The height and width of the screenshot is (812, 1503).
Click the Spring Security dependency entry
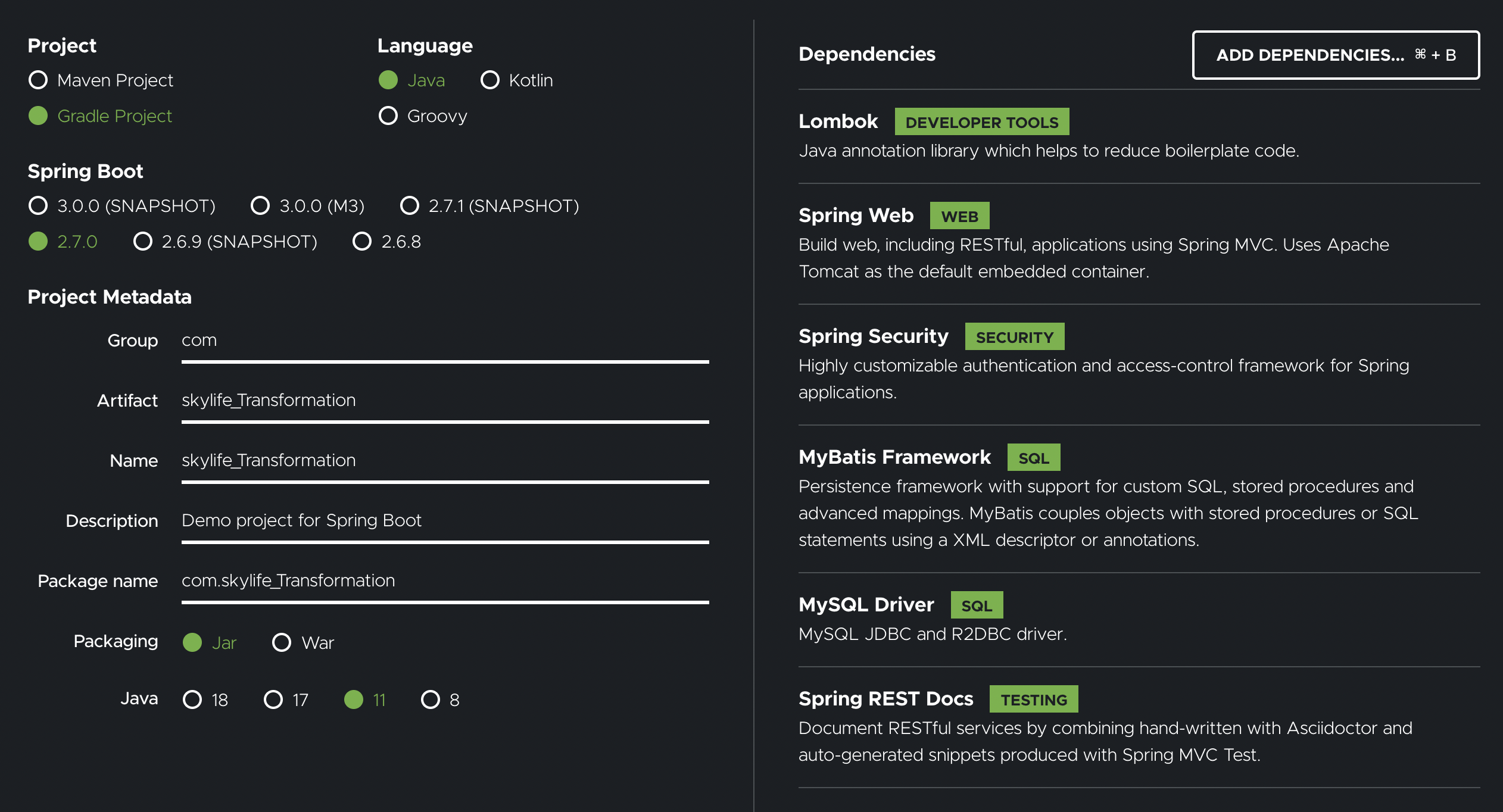tap(873, 336)
